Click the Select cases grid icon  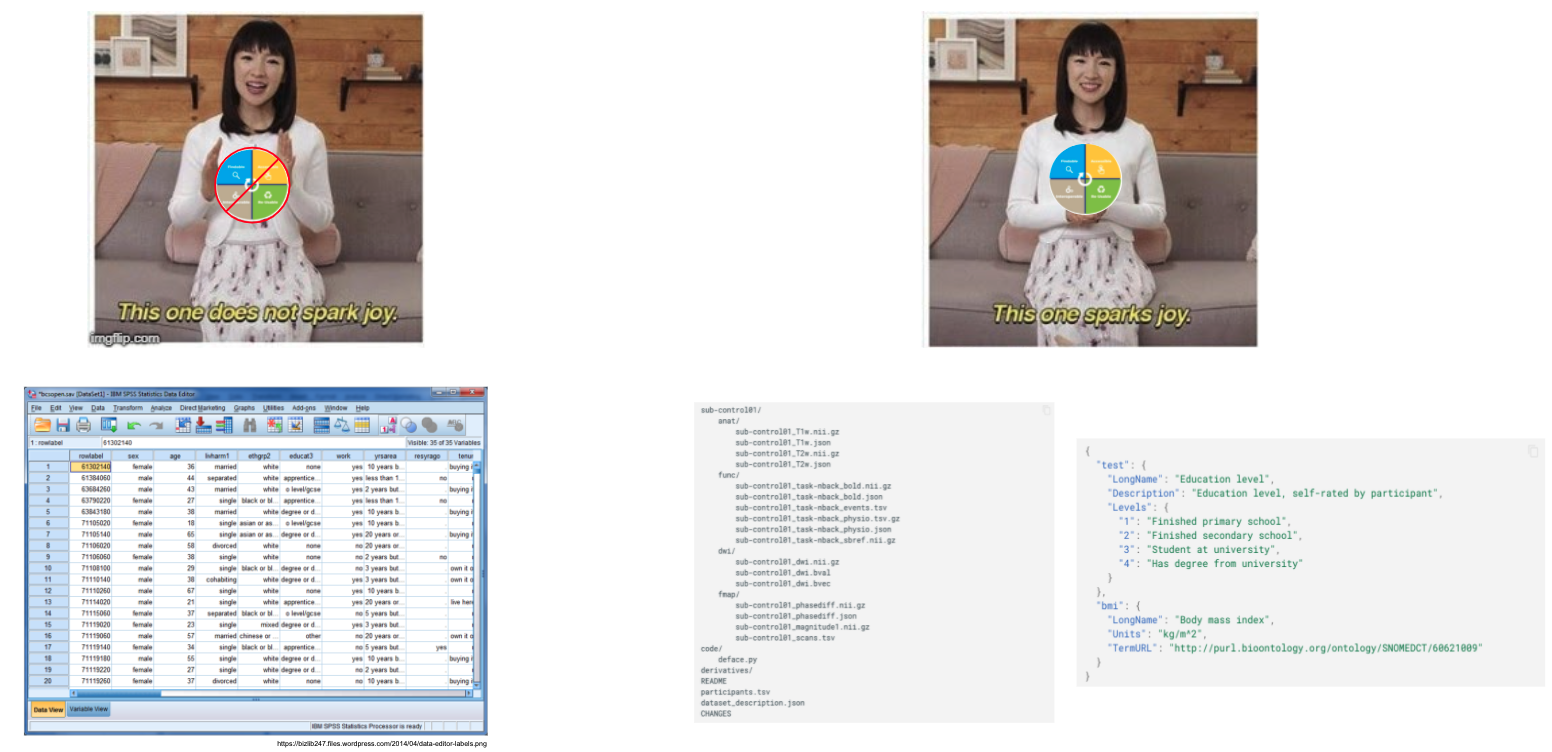click(x=362, y=425)
